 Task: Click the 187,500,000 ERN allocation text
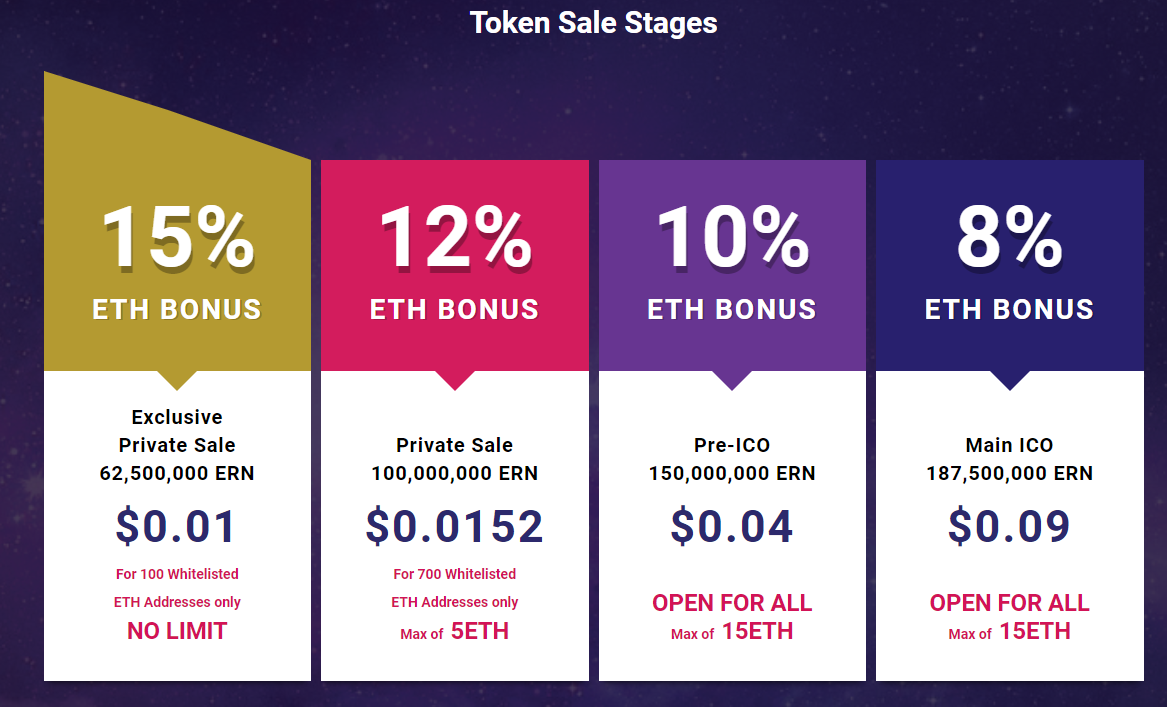click(1010, 473)
